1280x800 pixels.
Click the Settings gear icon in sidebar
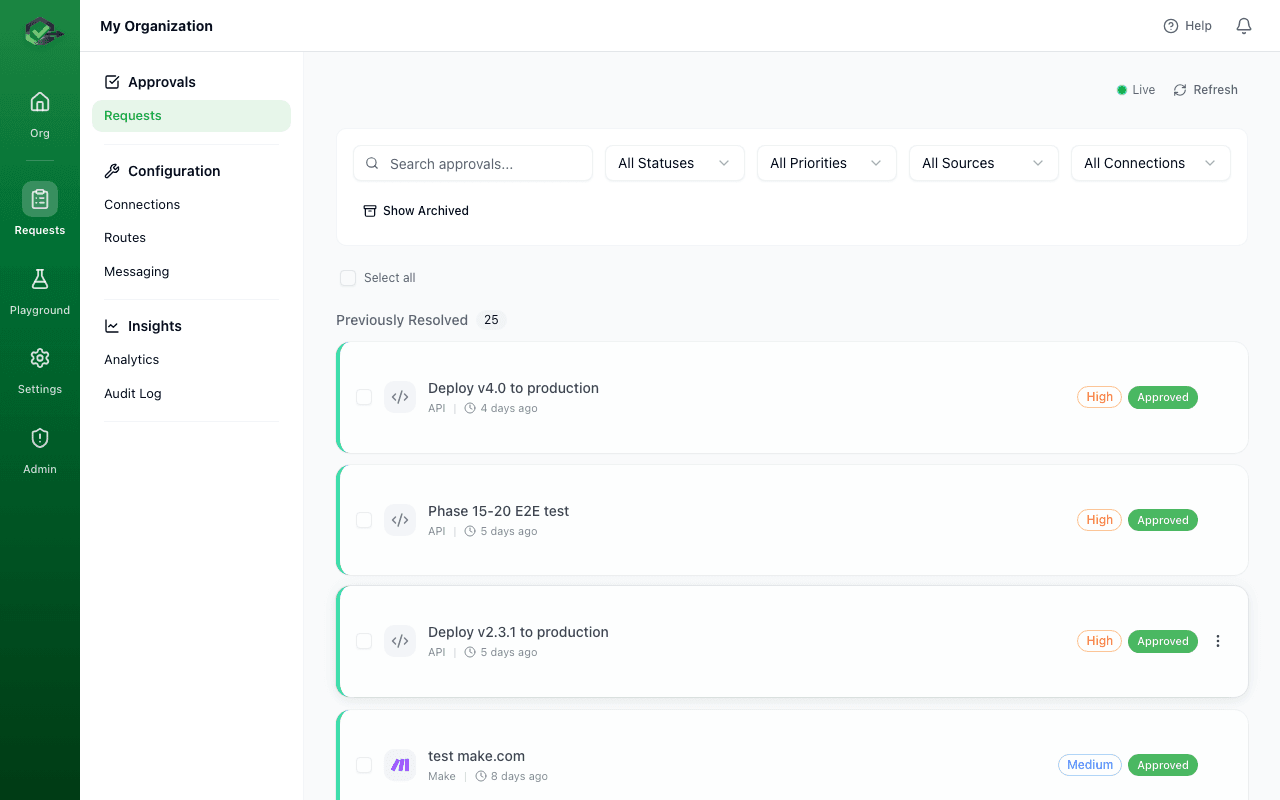pyautogui.click(x=39, y=358)
